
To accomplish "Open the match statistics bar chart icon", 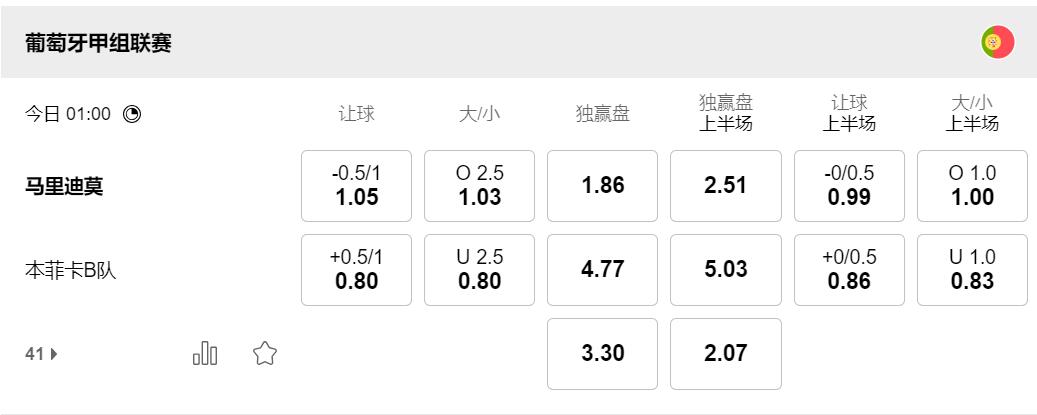I will [205, 353].
